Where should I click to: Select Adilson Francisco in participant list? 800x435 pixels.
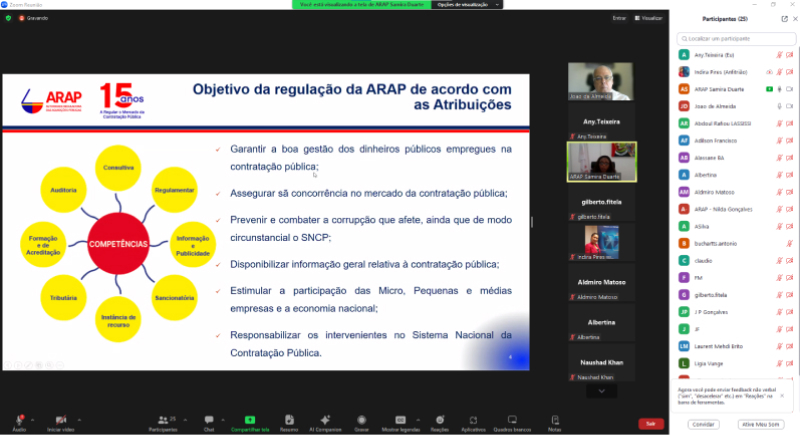[x=736, y=140]
